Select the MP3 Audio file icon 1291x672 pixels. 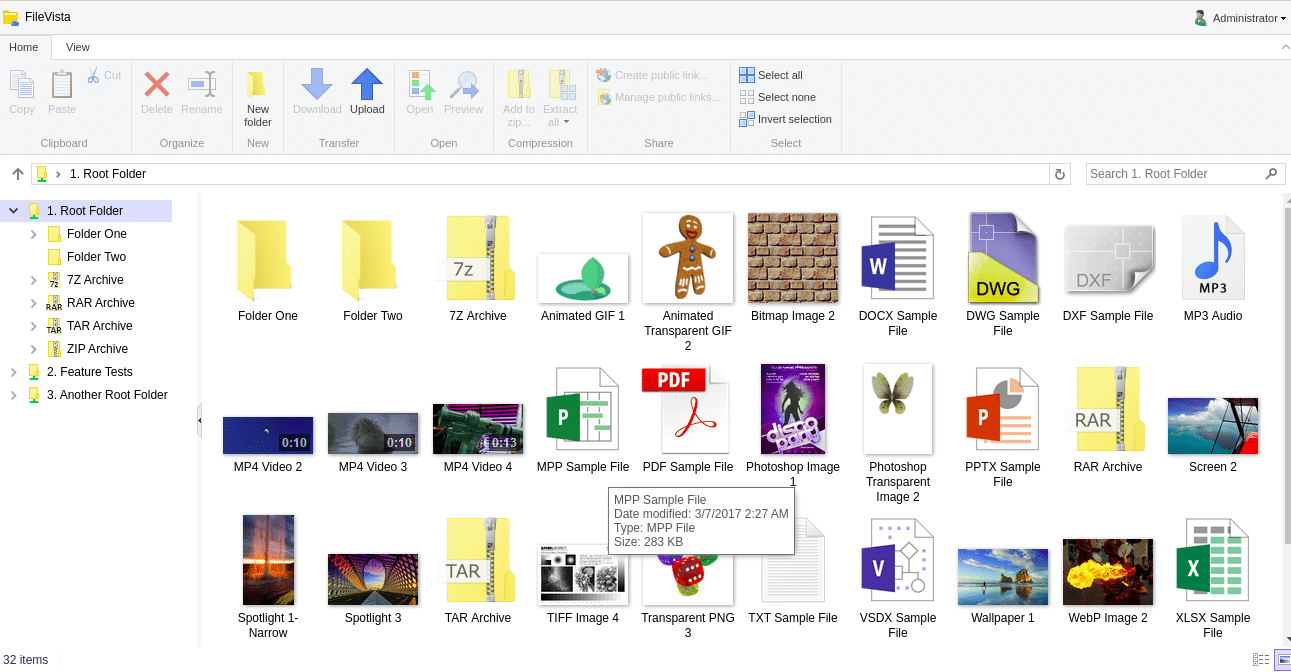click(x=1213, y=258)
